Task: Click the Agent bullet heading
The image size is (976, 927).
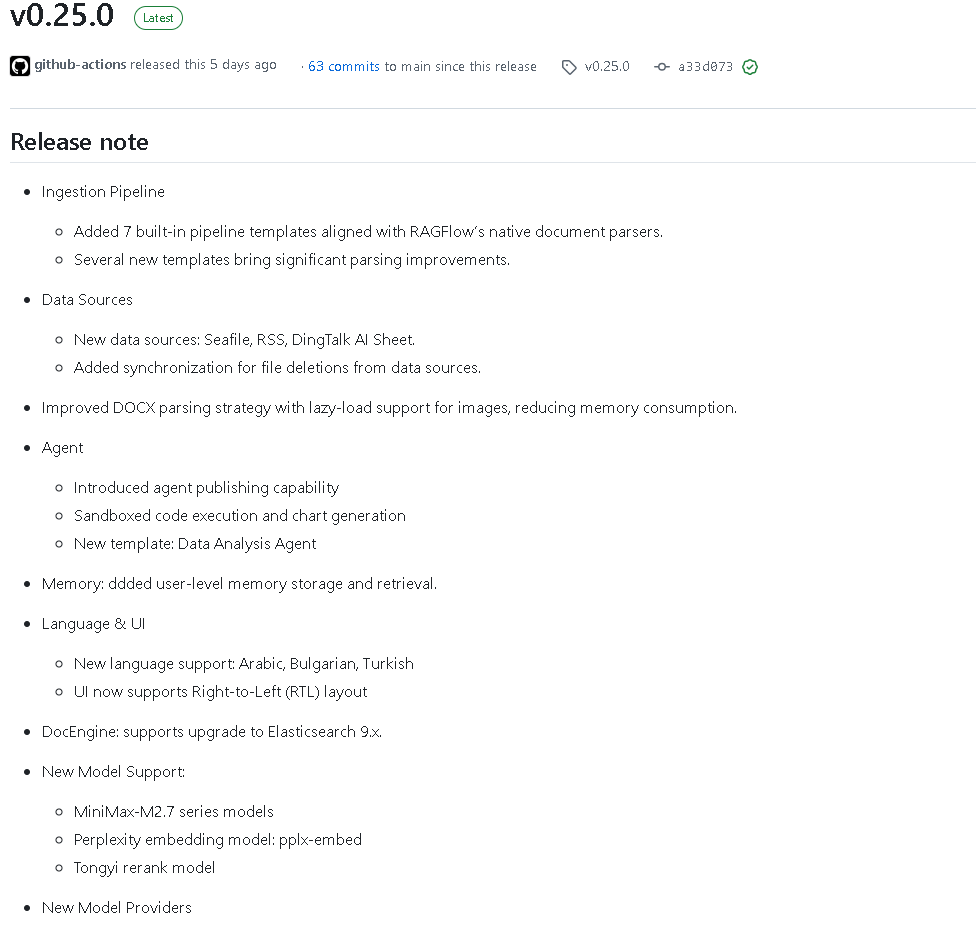Action: pos(63,448)
